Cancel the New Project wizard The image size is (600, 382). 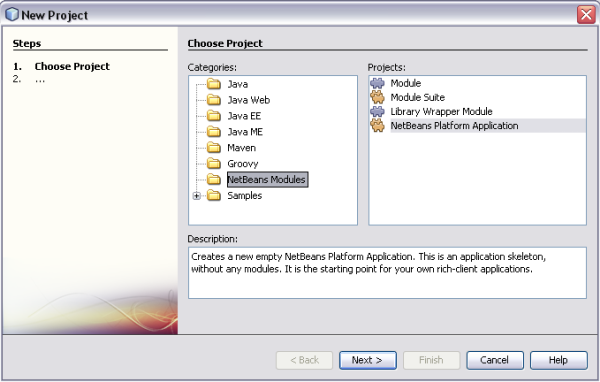(495, 360)
